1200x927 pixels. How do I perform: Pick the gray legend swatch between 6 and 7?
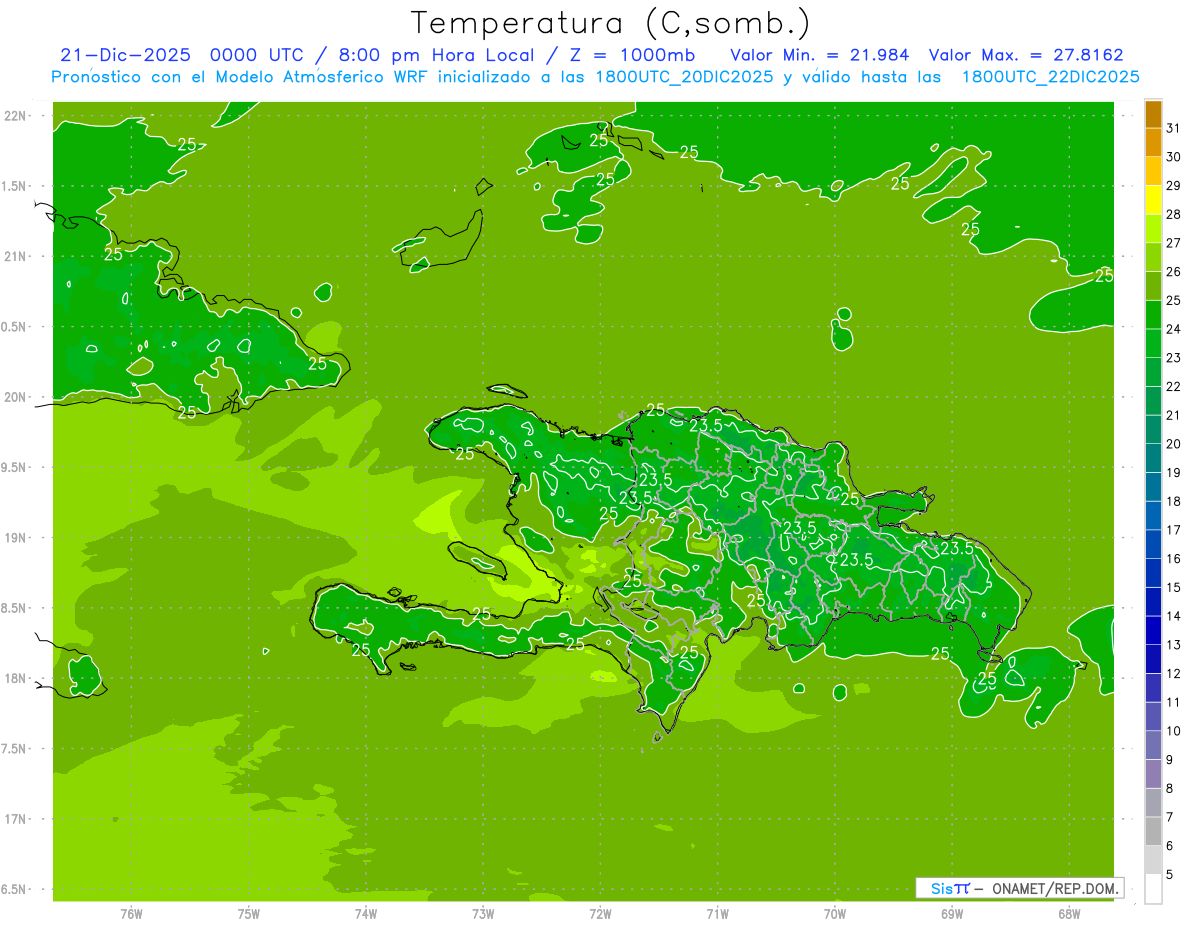[x=1153, y=831]
